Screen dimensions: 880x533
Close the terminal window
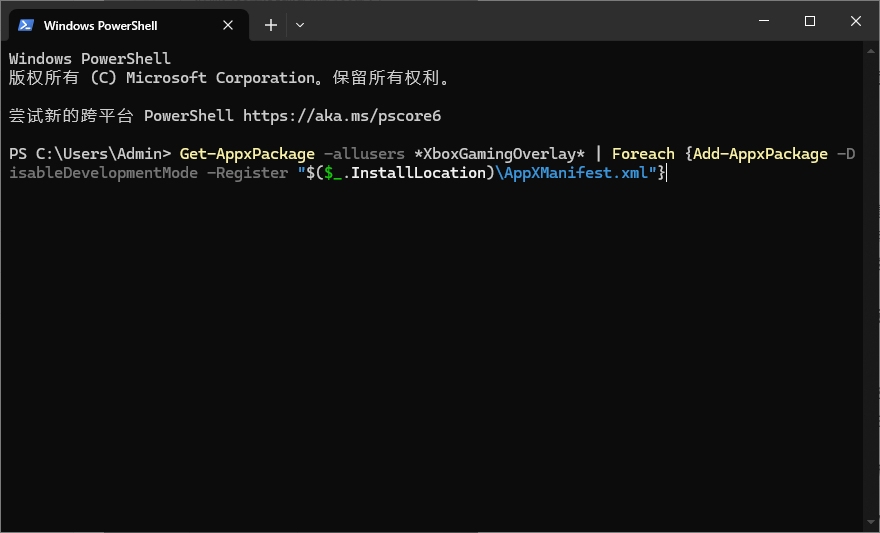point(856,21)
